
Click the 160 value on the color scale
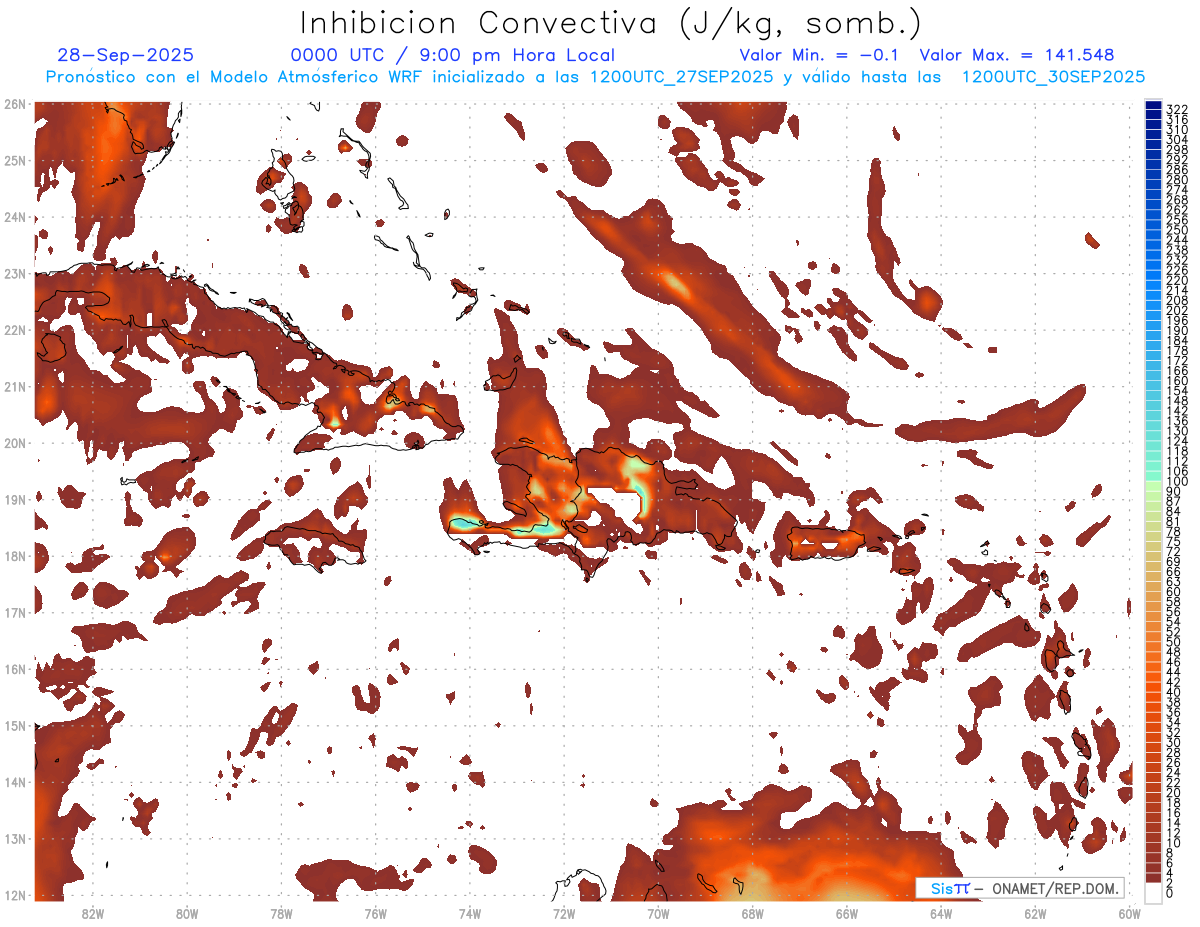pyautogui.click(x=1177, y=381)
